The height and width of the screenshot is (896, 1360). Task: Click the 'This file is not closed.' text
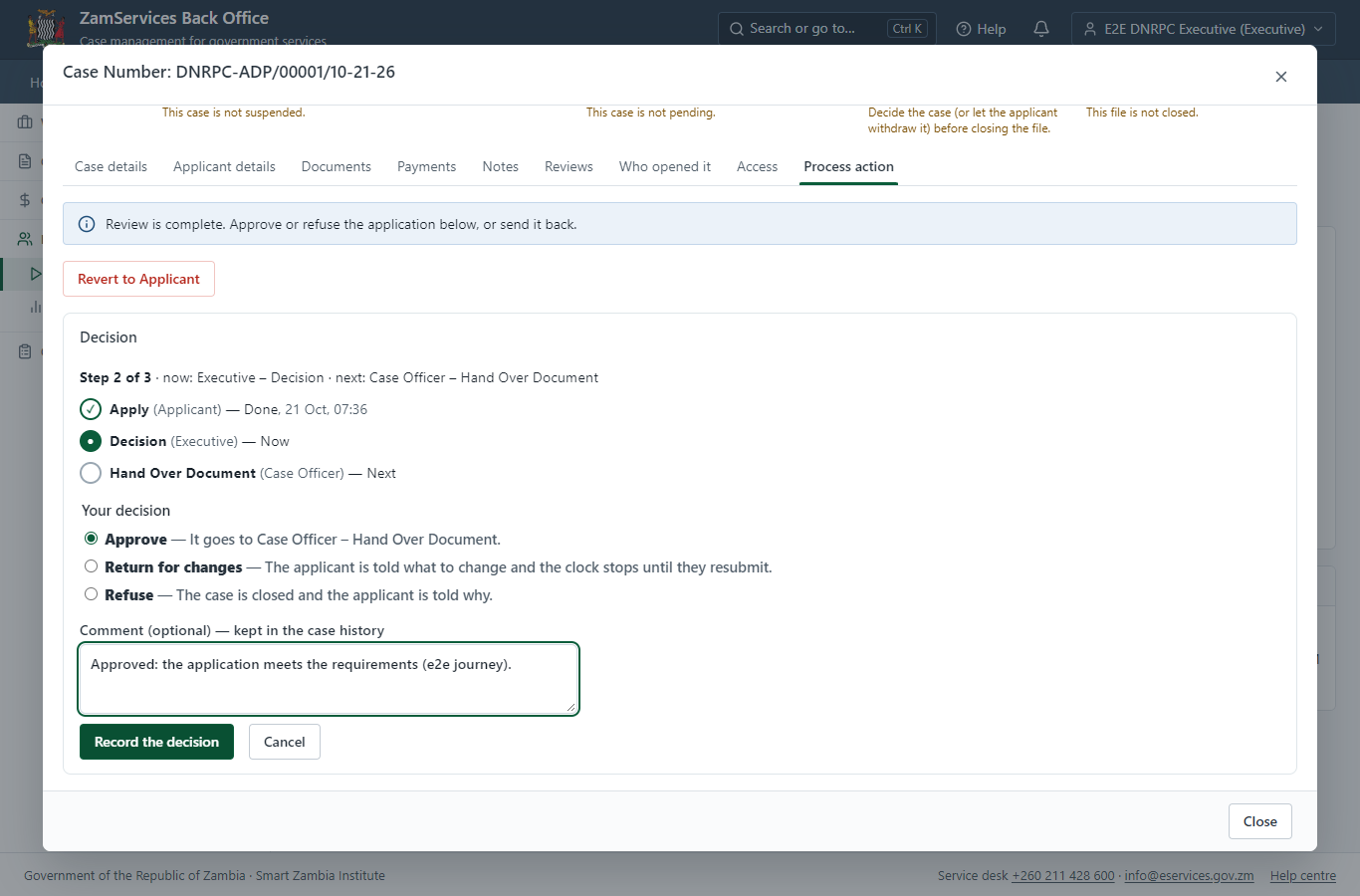point(1142,112)
